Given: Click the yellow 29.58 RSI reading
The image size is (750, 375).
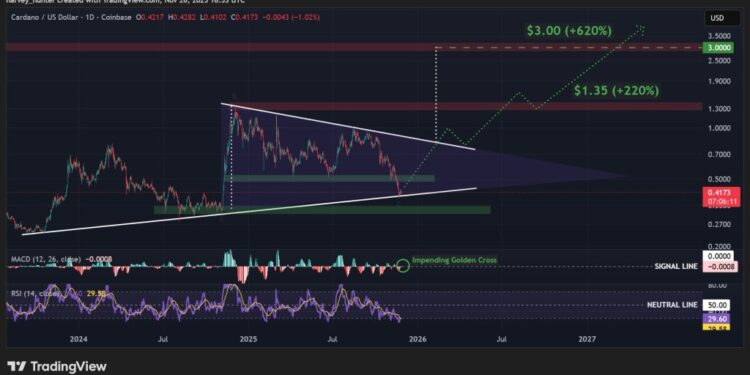Looking at the screenshot, I should click(x=96, y=293).
